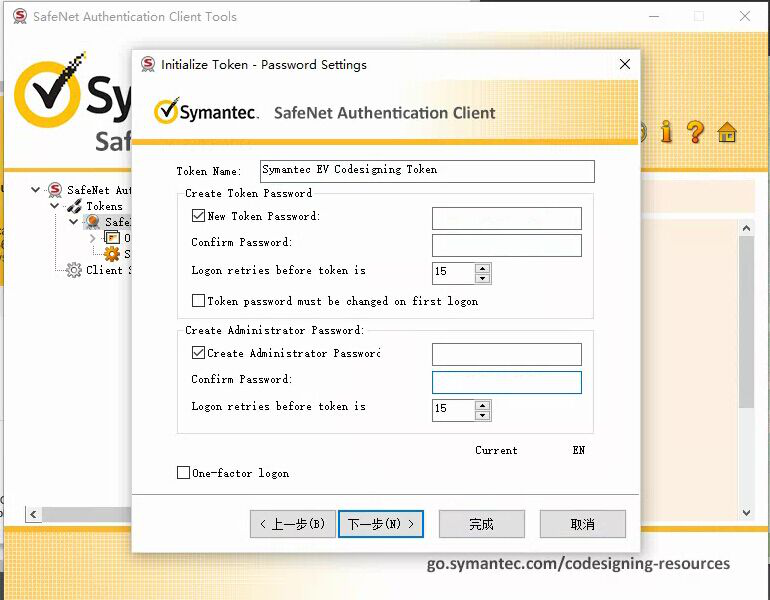Image resolution: width=770 pixels, height=600 pixels.
Task: Decrease token password logon retries
Action: point(483,278)
